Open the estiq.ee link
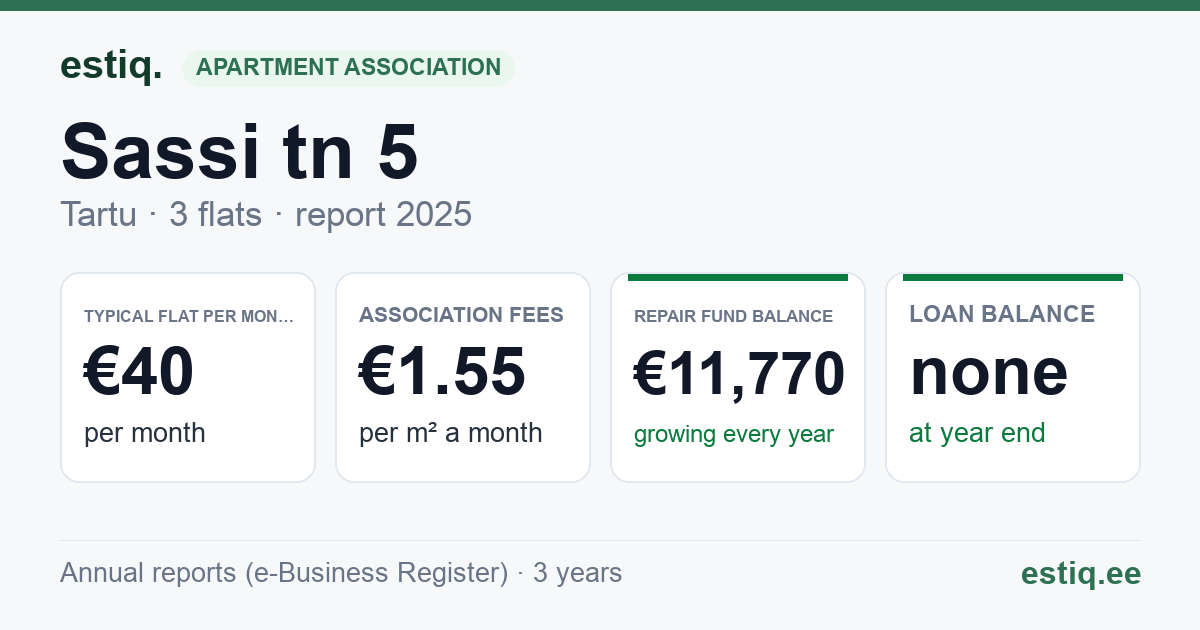The height and width of the screenshot is (630, 1200). (x=1080, y=573)
